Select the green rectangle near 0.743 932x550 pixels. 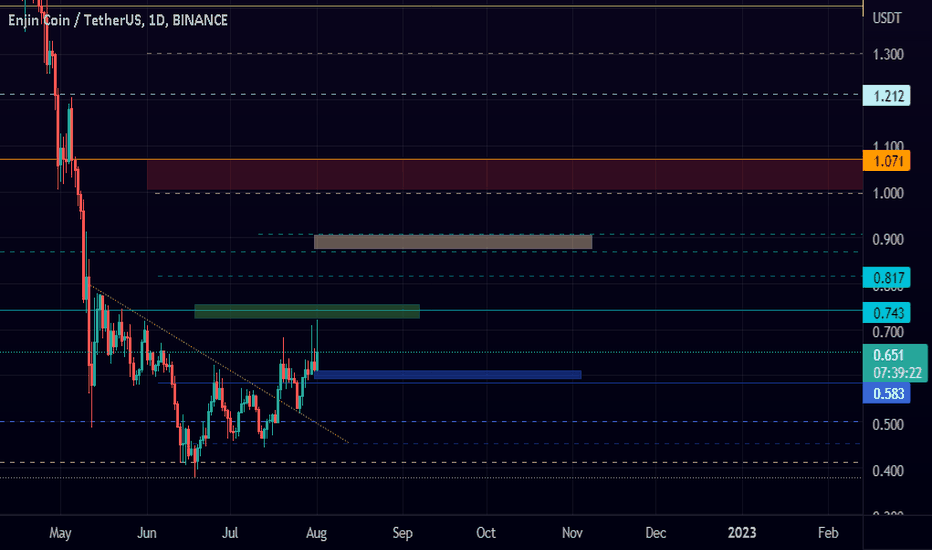(307, 311)
